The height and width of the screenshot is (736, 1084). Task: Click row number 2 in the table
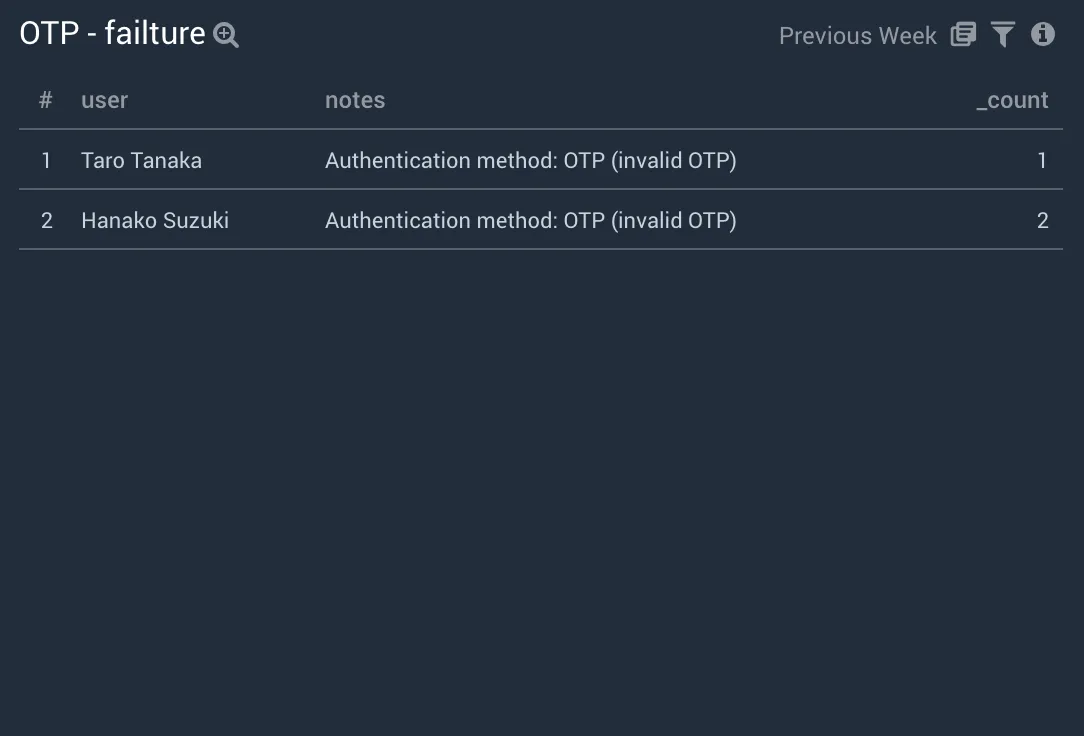[46, 220]
